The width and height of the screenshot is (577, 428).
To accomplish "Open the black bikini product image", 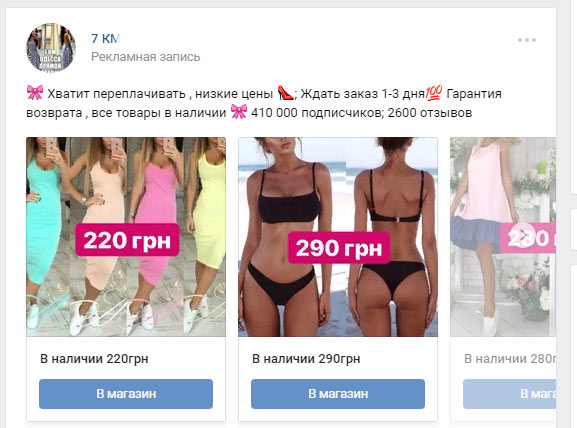I will [338, 237].
